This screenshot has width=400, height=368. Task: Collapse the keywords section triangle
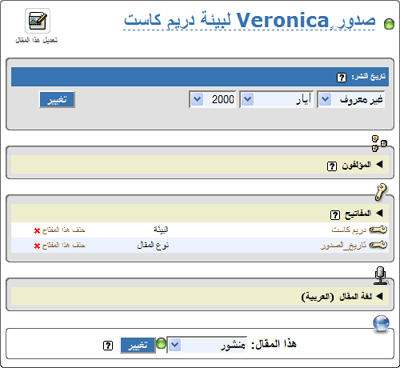click(379, 213)
